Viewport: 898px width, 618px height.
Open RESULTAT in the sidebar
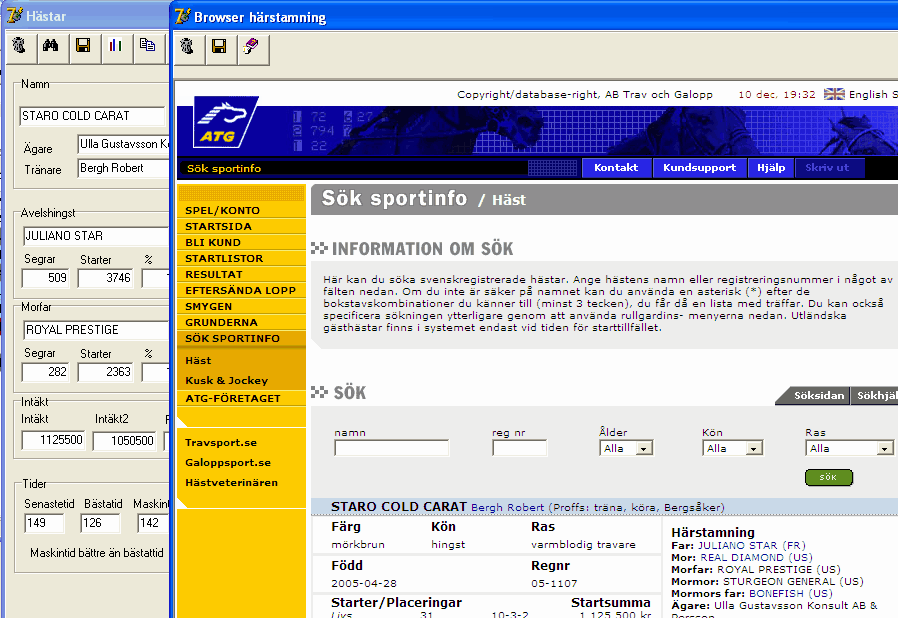click(214, 274)
